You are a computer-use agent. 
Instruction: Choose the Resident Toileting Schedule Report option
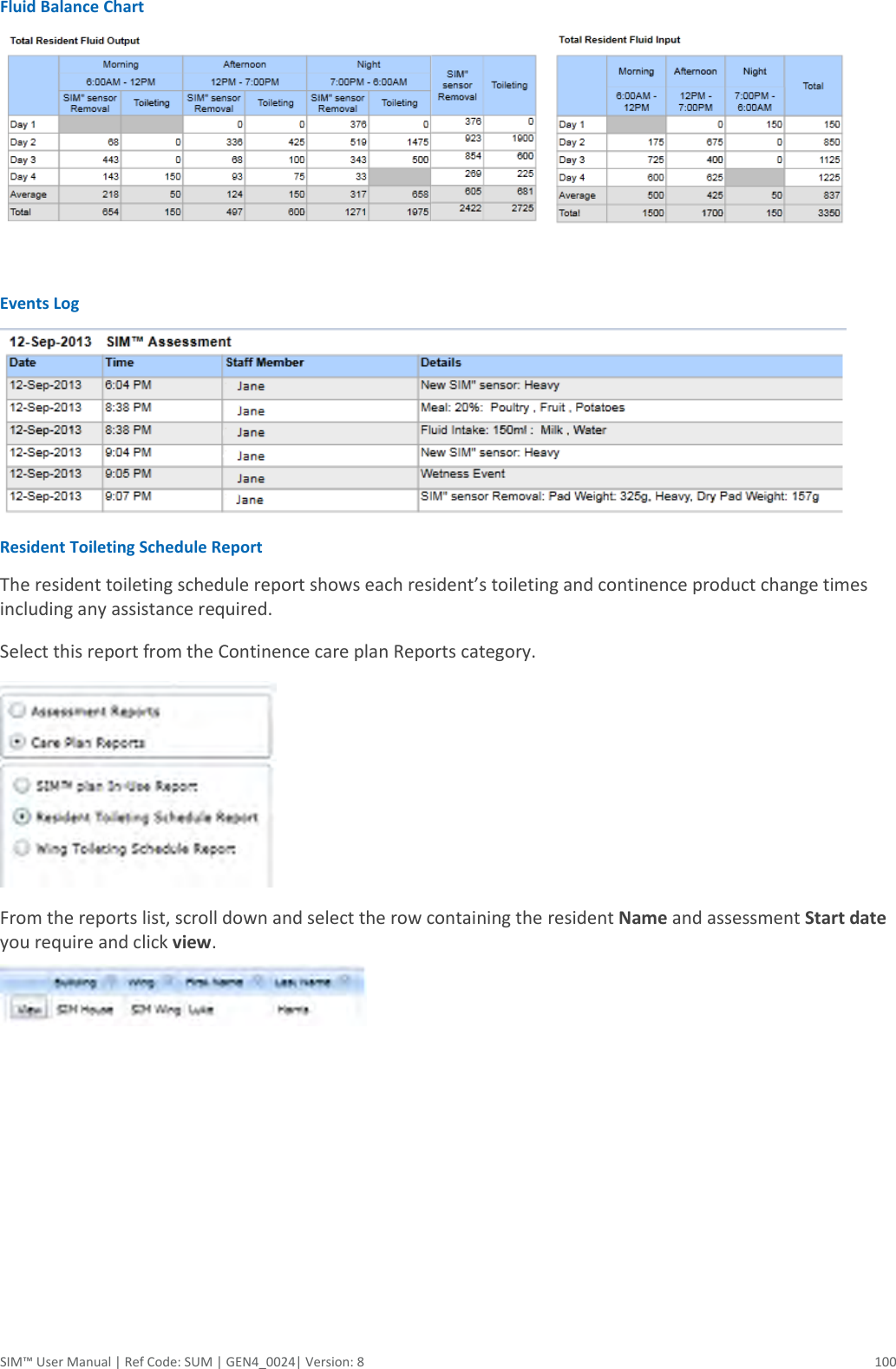23,816
